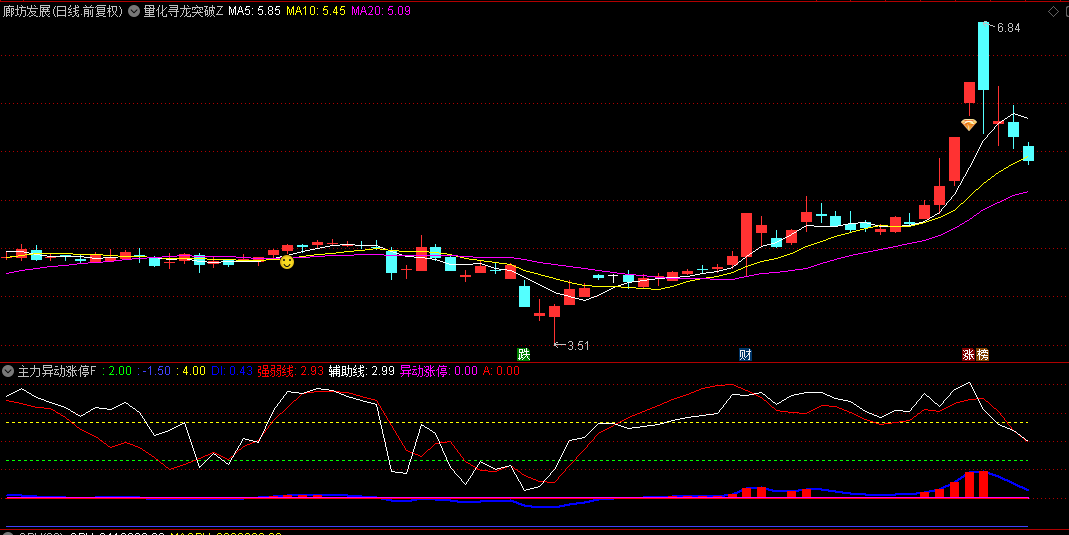Screen dimensions: 1069x535
Task: Click the yellow 4.00 indicator value
Action: point(194,371)
